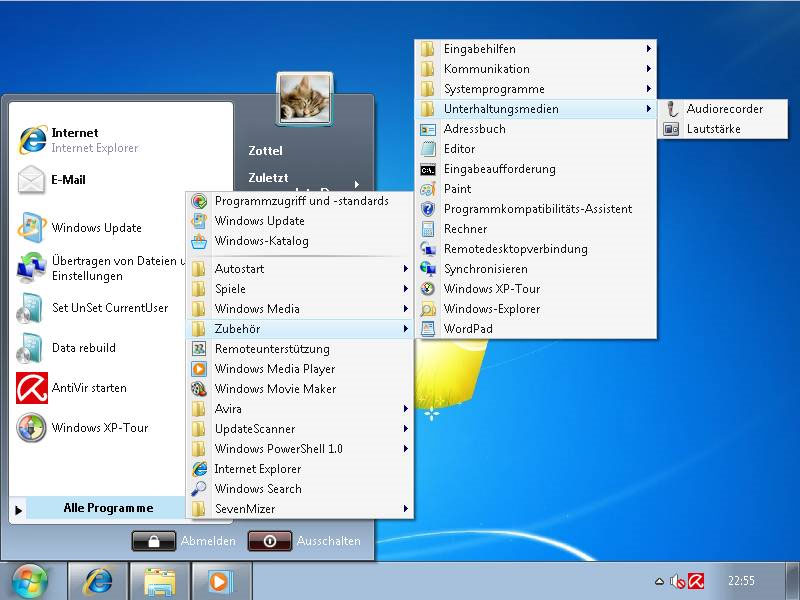Click the Paint palette icon

point(428,189)
